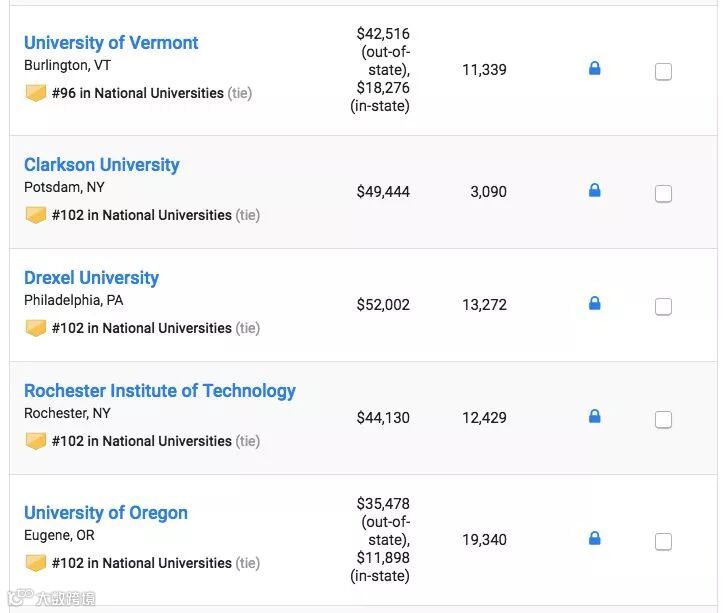This screenshot has height=613, width=723.
Task: Click ranking badge icon under University of Oregon
Action: point(36,563)
